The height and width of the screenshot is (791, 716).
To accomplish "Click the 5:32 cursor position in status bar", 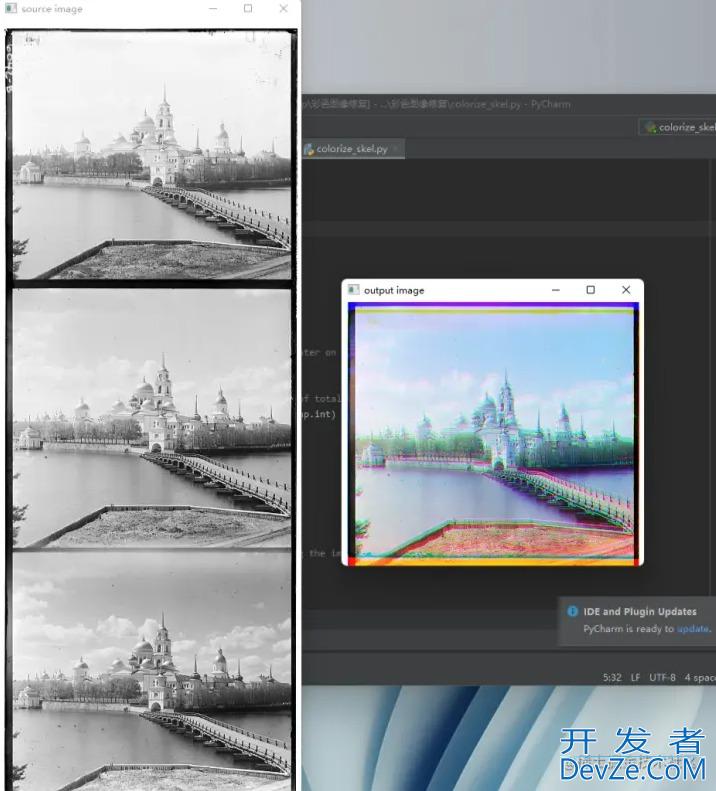I will tap(612, 677).
